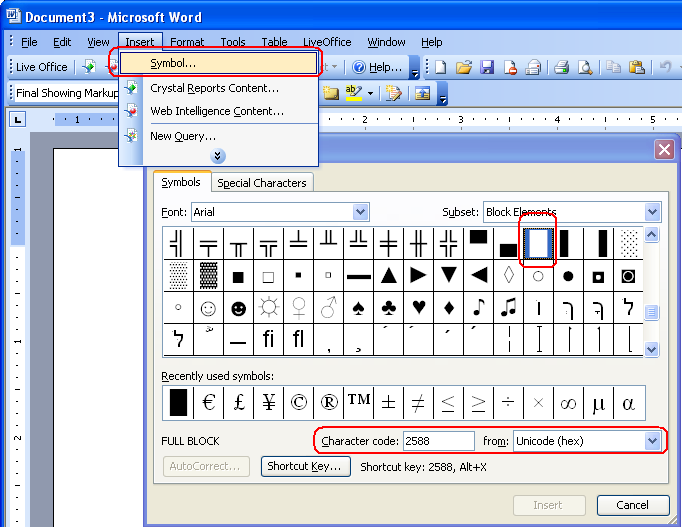Select the beamed music notes symbol
682x527 pixels.
[508, 308]
